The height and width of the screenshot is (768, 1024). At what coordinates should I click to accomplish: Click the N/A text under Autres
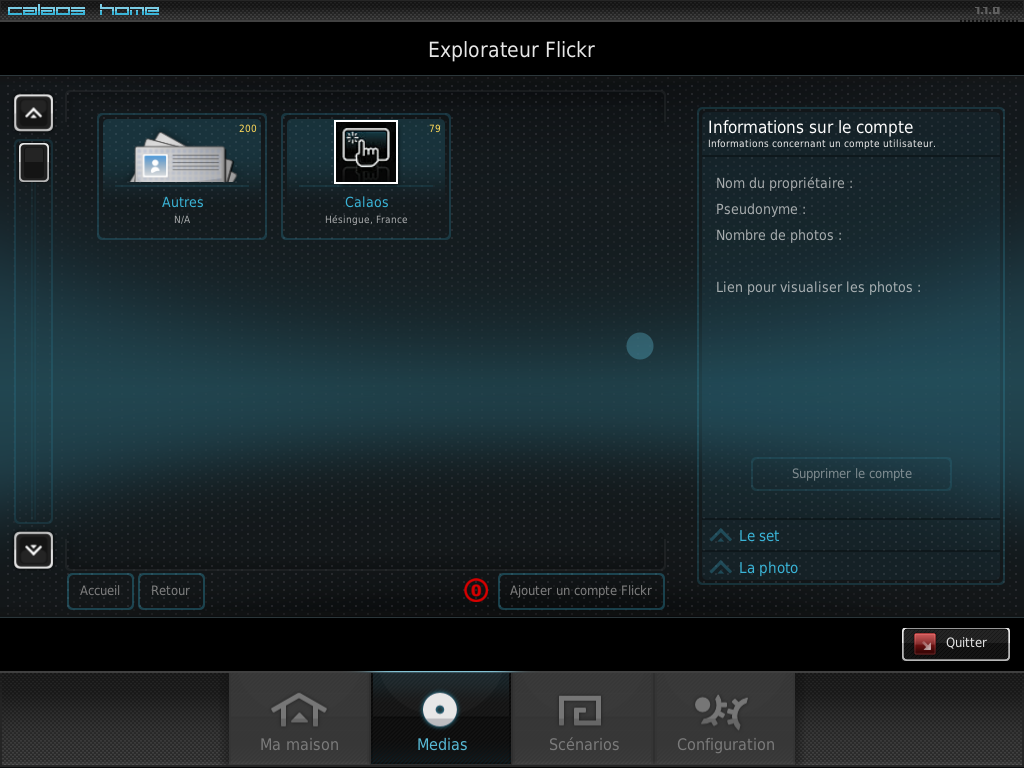point(182,219)
